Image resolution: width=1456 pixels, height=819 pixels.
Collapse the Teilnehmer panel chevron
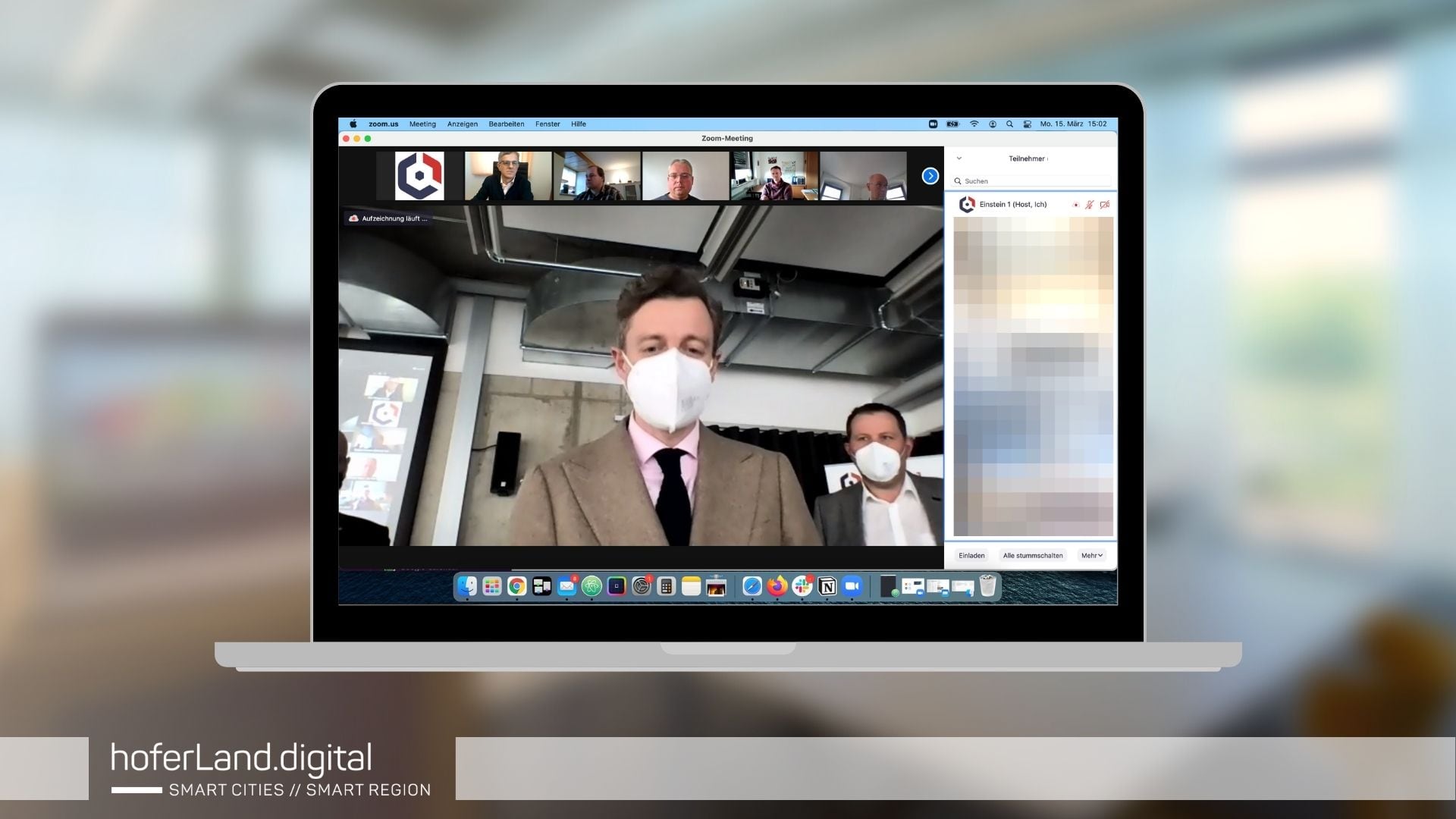coord(959,158)
